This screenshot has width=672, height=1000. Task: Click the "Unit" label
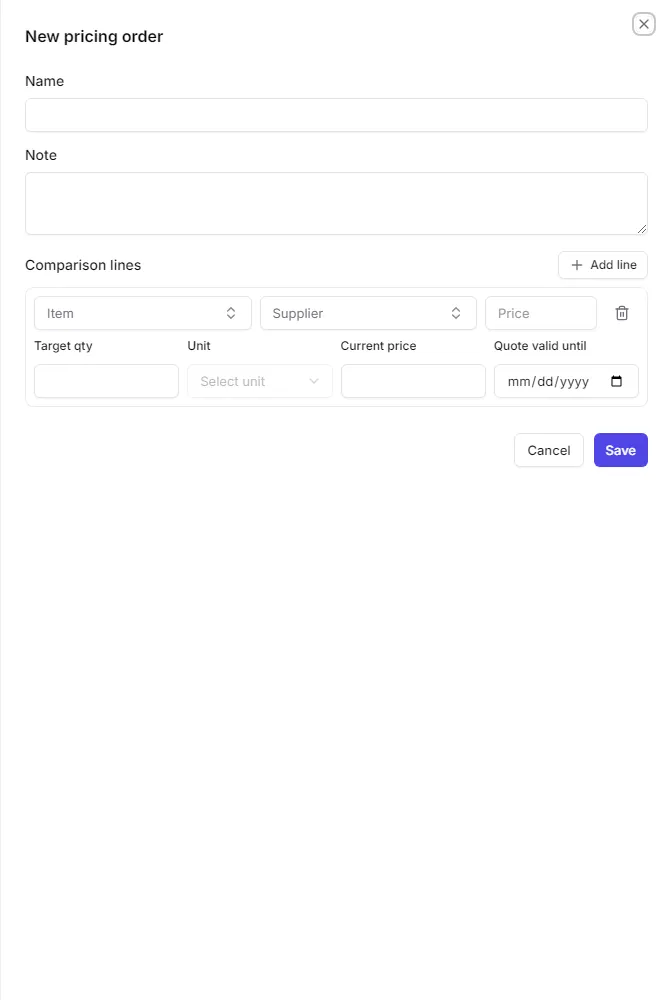click(x=199, y=346)
